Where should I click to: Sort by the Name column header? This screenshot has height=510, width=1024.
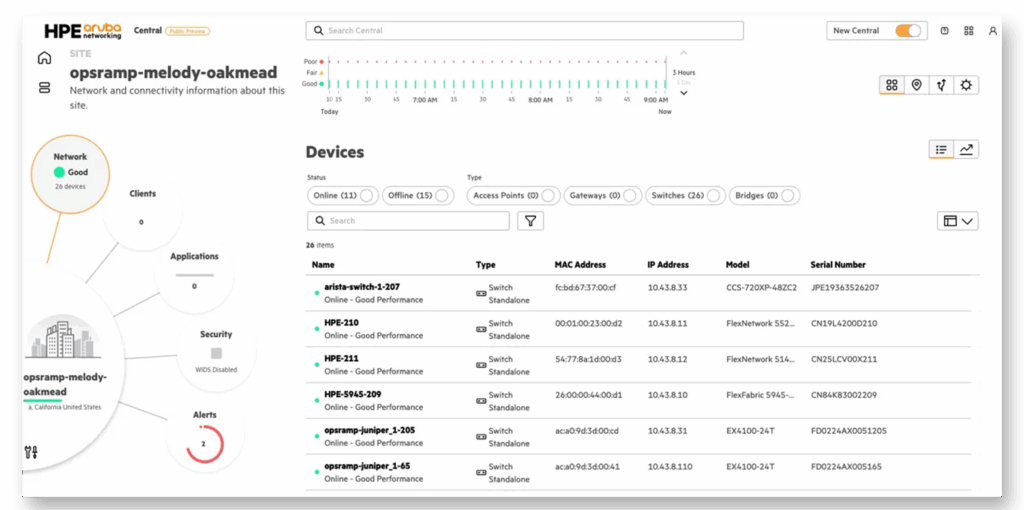pyautogui.click(x=323, y=265)
